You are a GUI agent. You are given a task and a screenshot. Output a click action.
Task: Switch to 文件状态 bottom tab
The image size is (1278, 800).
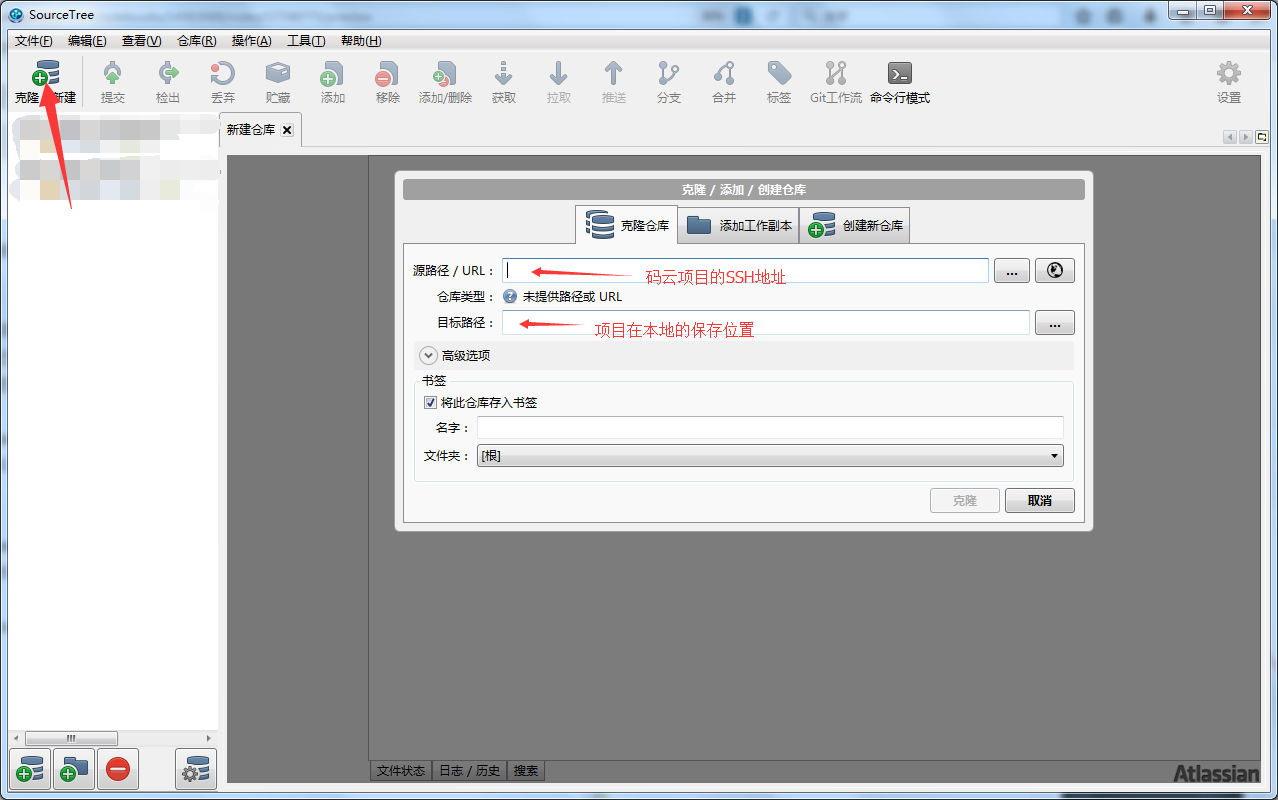click(x=401, y=771)
